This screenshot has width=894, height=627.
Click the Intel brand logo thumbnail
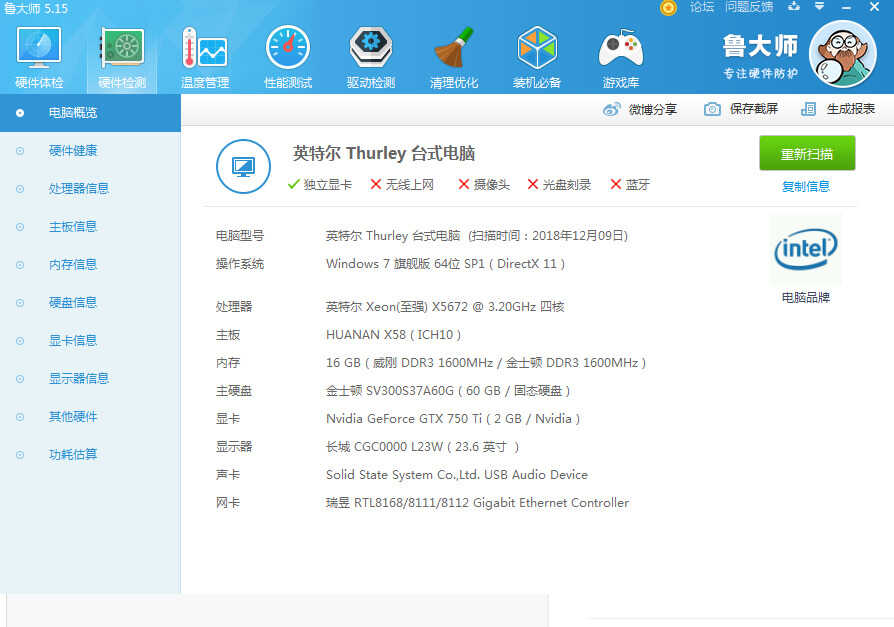805,250
